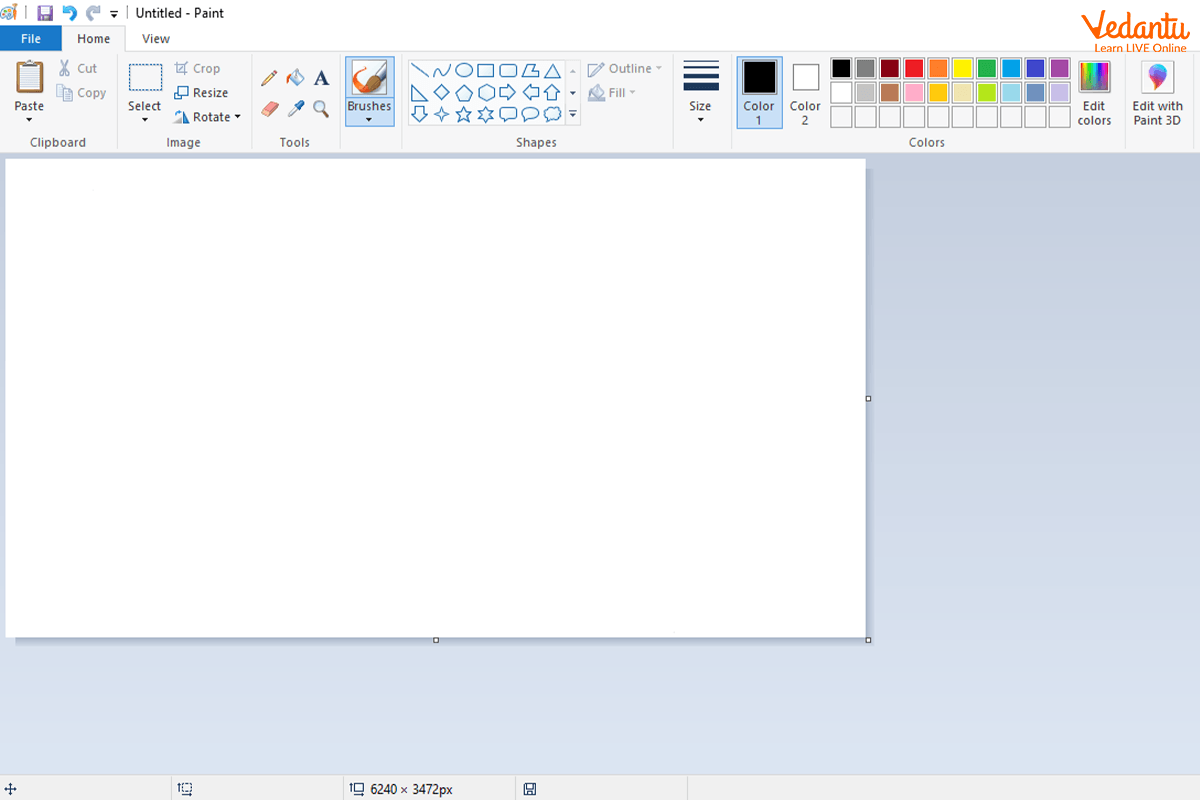
Task: Set Color 1 as the active color
Action: point(759,92)
